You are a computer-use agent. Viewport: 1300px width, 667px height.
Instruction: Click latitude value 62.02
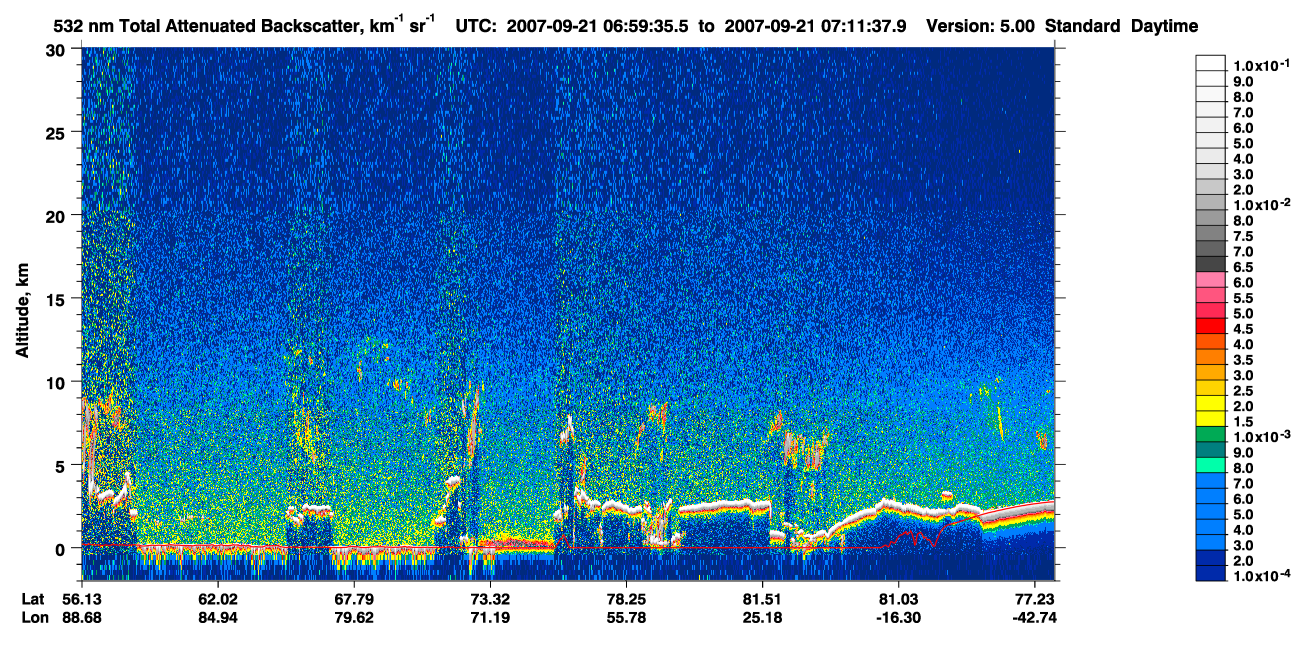pyautogui.click(x=217, y=599)
